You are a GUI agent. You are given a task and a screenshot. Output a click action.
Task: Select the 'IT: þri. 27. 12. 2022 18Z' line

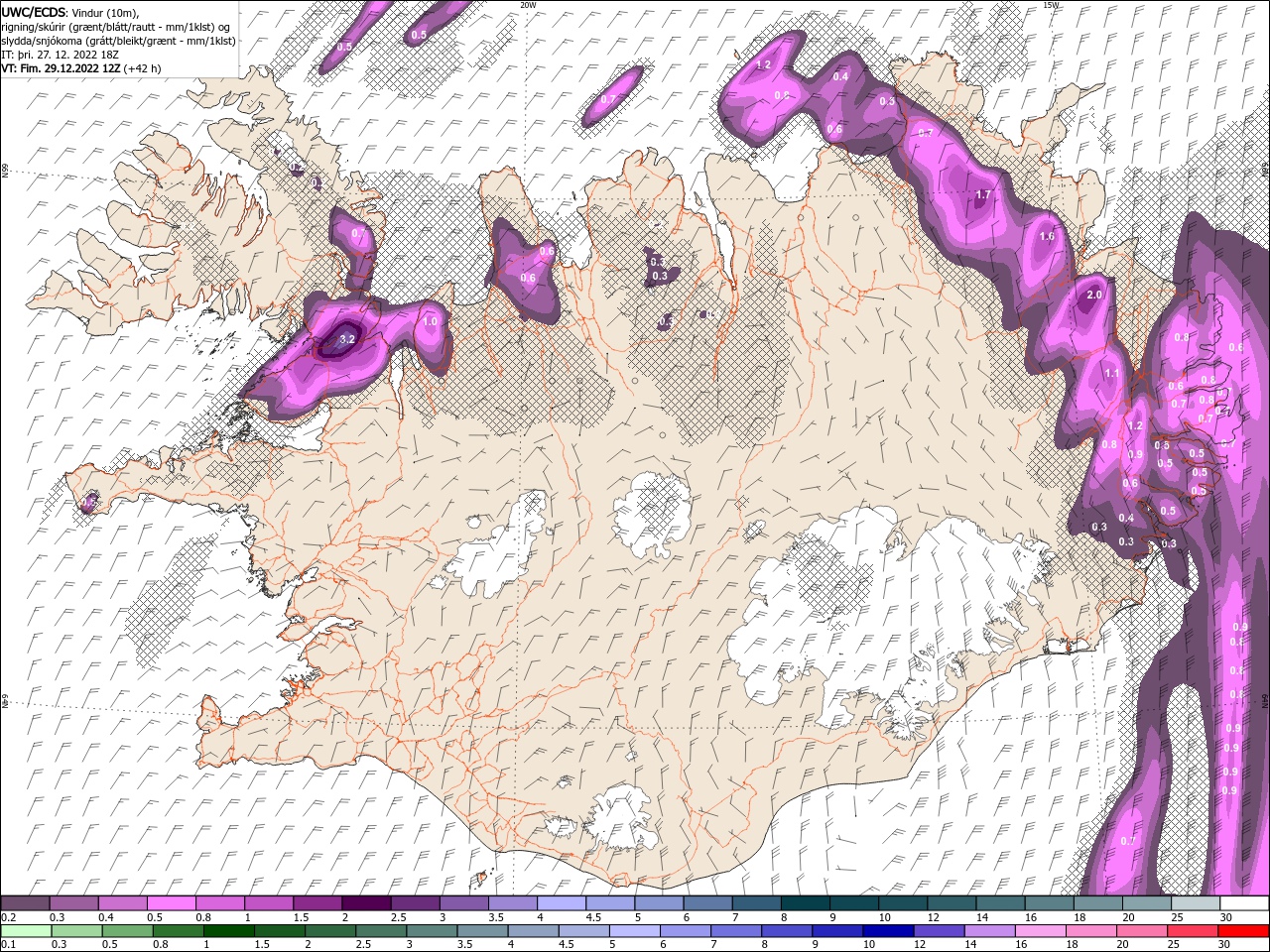(60, 55)
